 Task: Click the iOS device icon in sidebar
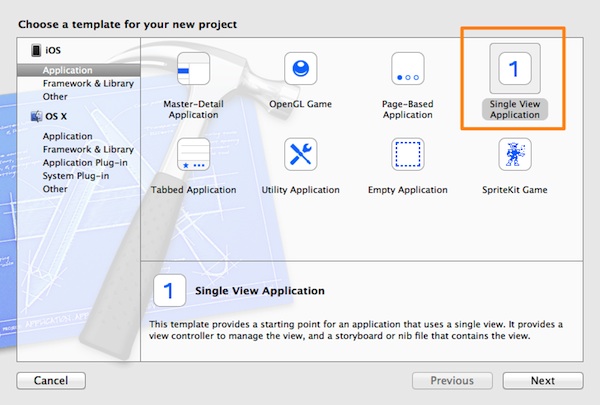pos(36,51)
